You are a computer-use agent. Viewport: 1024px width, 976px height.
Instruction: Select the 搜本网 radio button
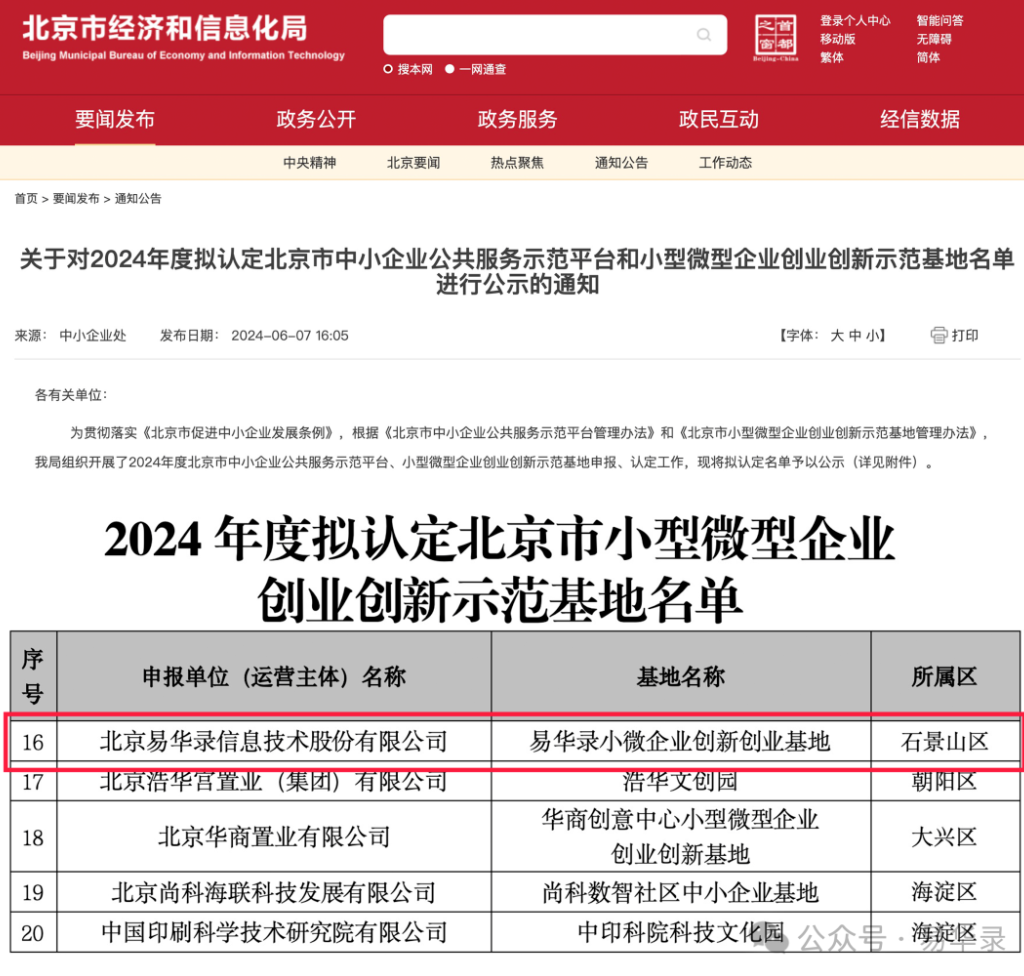click(x=388, y=69)
